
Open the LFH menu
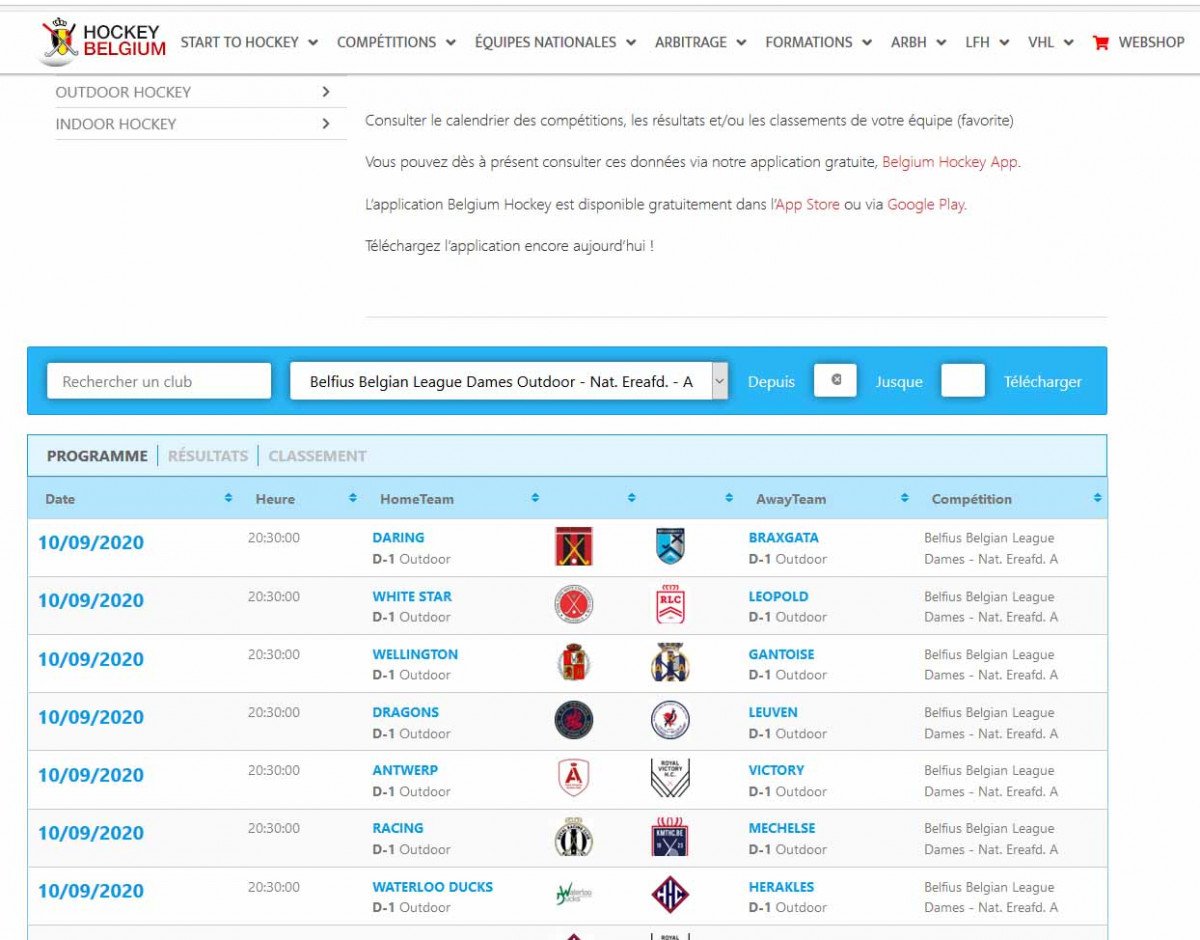(987, 42)
